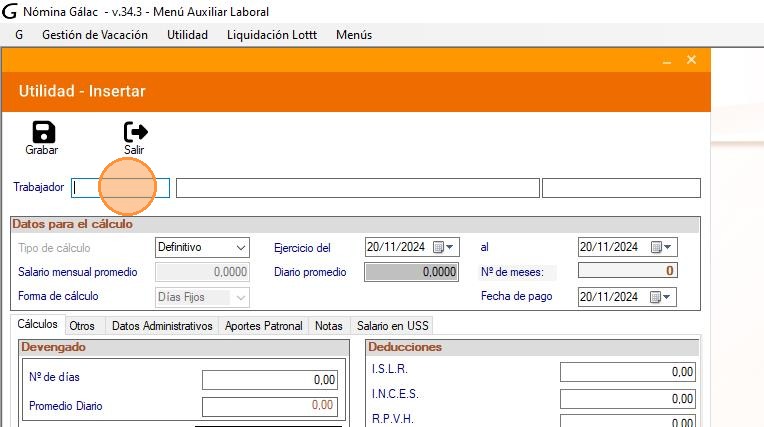This screenshot has width=764, height=427.
Task: Switch to the Notas tab
Action: point(329,326)
